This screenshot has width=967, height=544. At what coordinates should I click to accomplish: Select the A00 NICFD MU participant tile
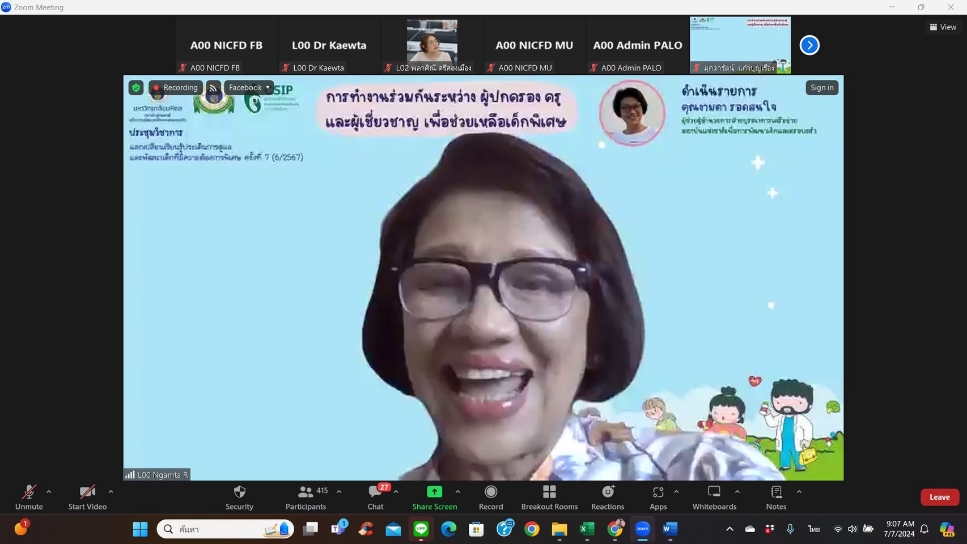(x=534, y=45)
